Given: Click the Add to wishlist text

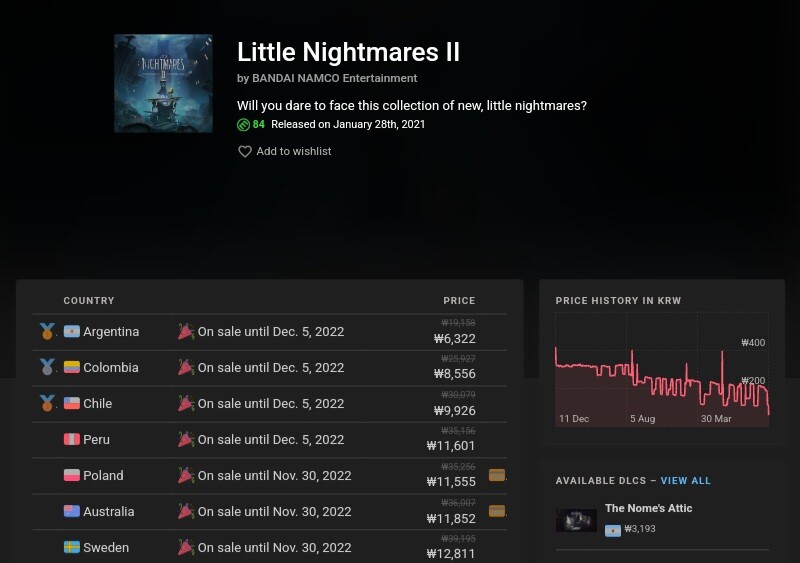Looking at the screenshot, I should [294, 152].
